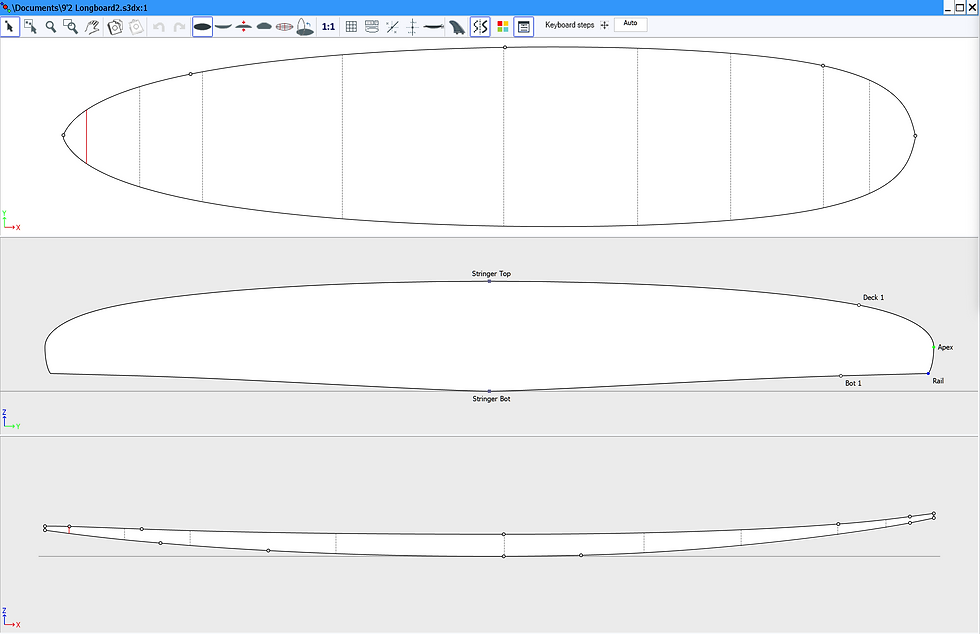Click the copy snapshot icon
Screen dimensions: 980x634
[115, 27]
